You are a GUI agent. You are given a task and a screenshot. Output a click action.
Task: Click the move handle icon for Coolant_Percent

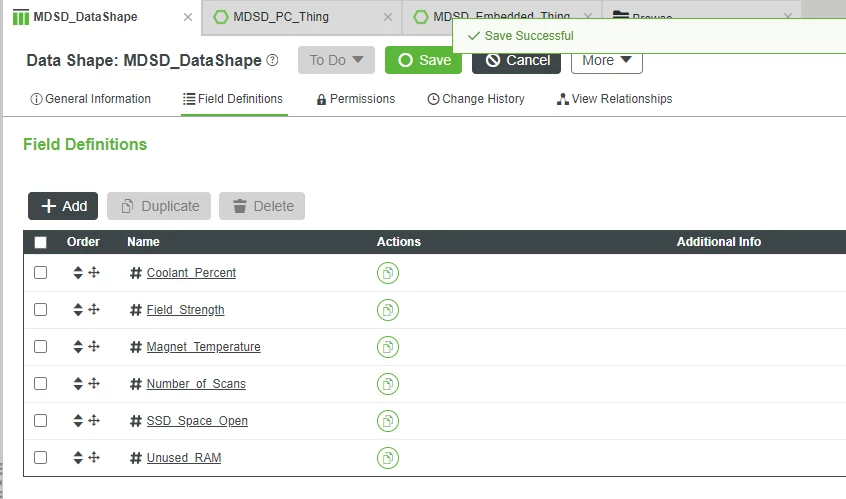tap(94, 272)
